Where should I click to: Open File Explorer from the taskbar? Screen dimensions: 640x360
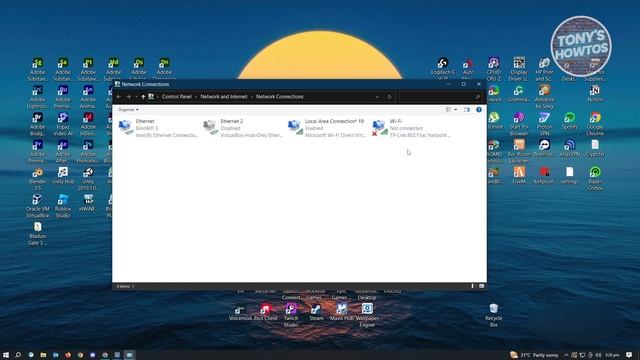coord(43,355)
